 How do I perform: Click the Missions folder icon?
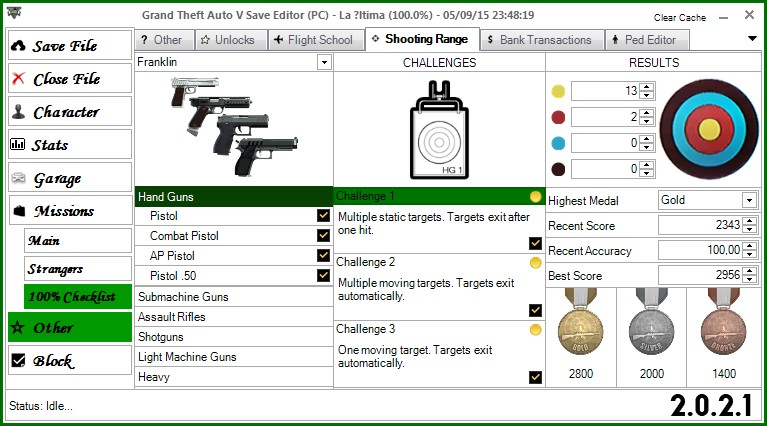[19, 211]
